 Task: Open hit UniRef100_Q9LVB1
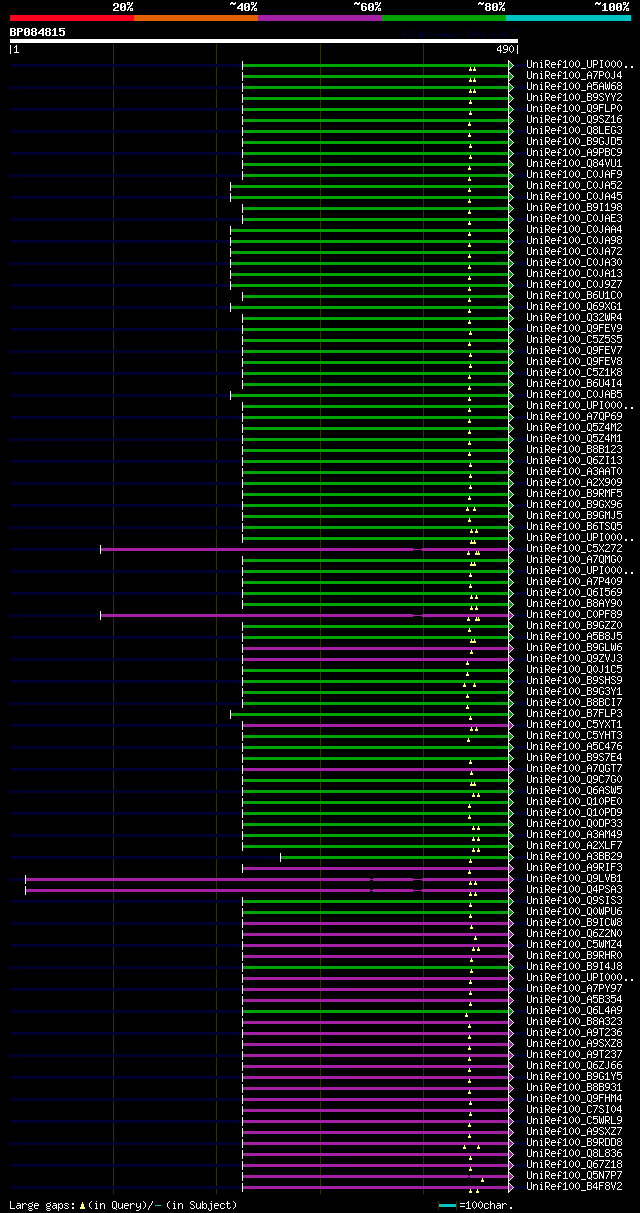(574, 878)
